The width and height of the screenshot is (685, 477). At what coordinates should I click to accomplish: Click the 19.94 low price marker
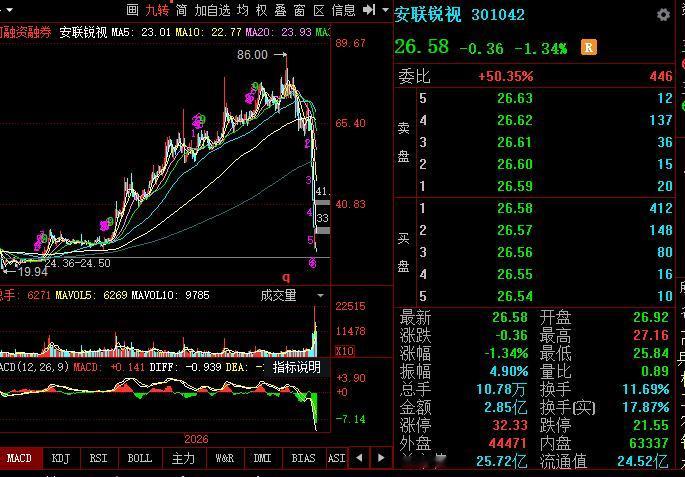pos(33,272)
